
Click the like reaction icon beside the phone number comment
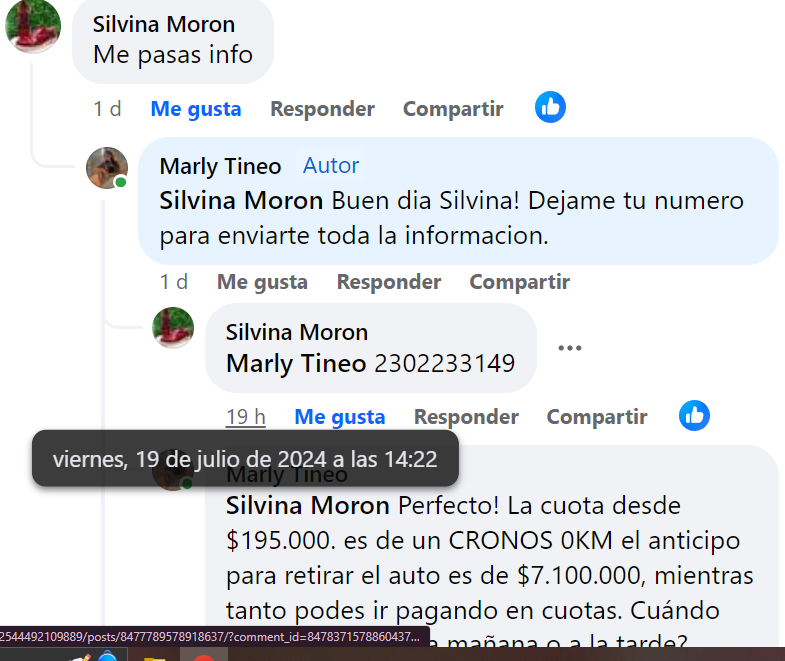(694, 416)
